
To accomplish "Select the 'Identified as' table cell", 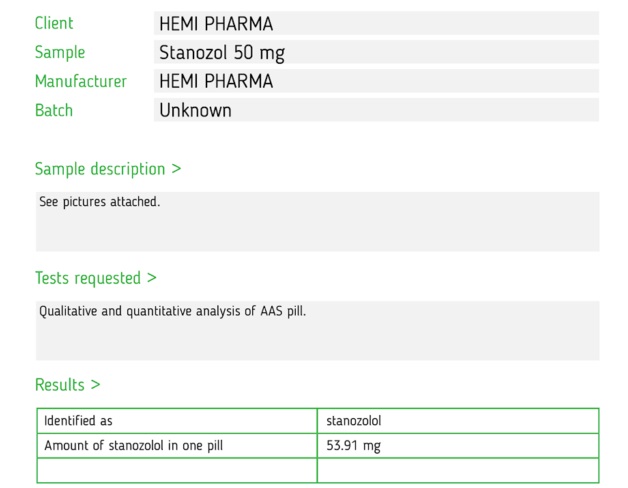I will (x=177, y=421).
